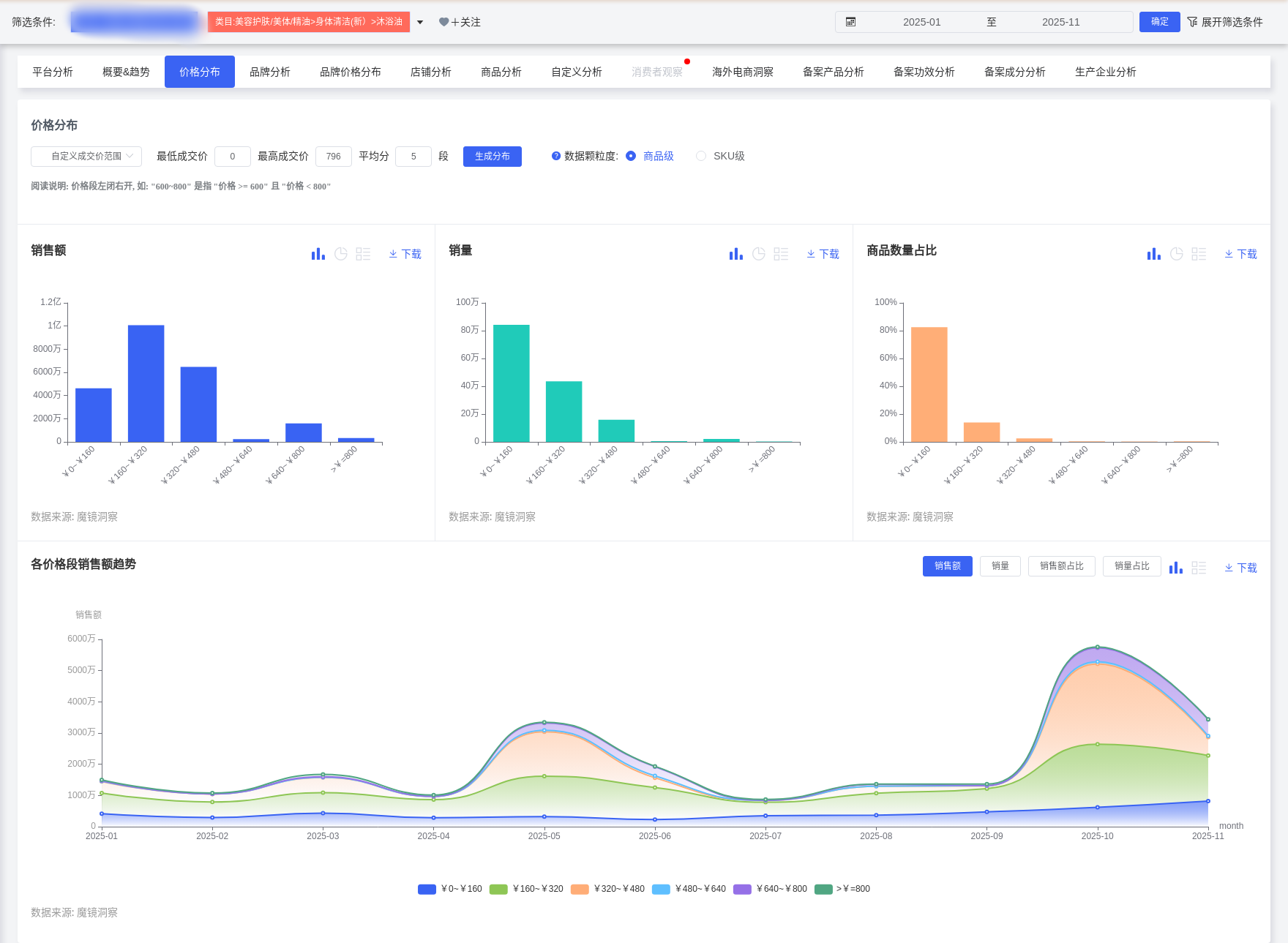Select the SKU级 radio option

[701, 156]
